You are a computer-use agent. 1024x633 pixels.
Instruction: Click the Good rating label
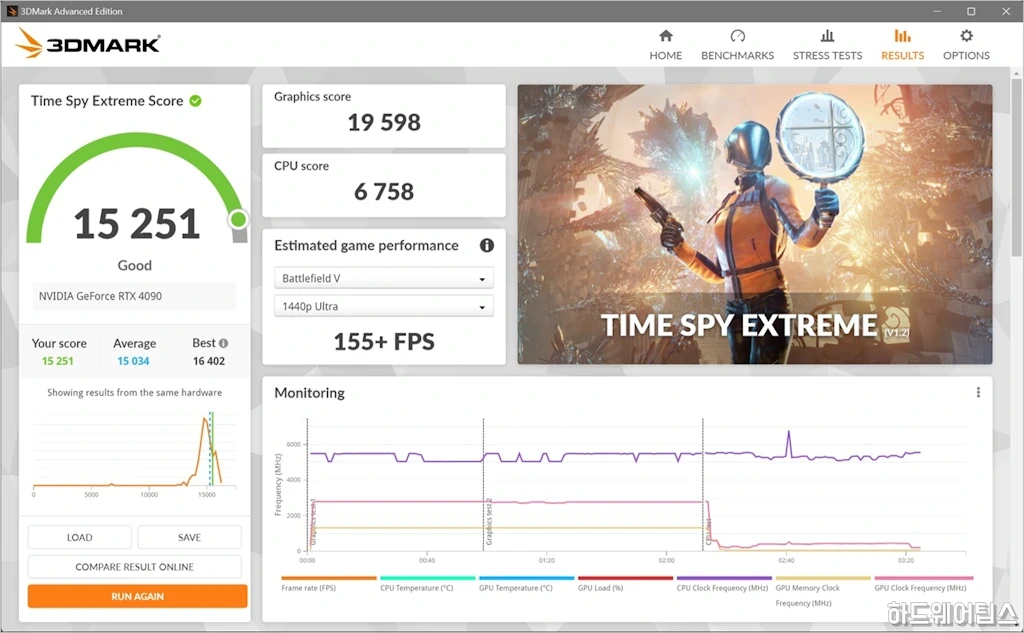(135, 265)
